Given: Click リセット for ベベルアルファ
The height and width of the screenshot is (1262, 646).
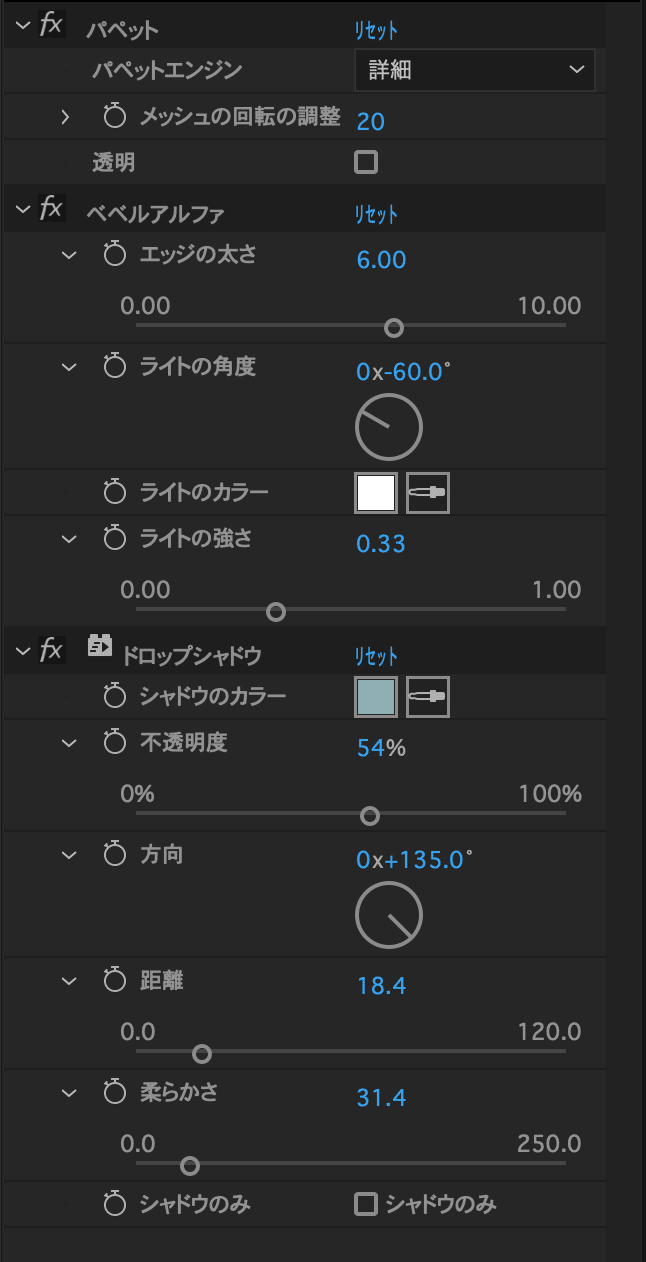Looking at the screenshot, I should pos(375,214).
